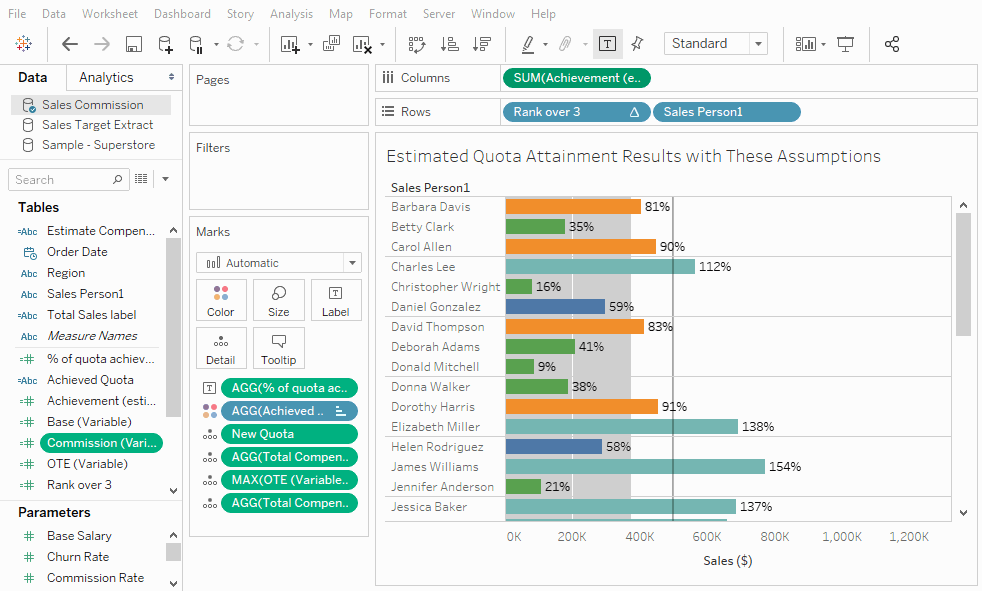Toggle data pane list view icon
The height and width of the screenshot is (591, 982).
click(142, 179)
